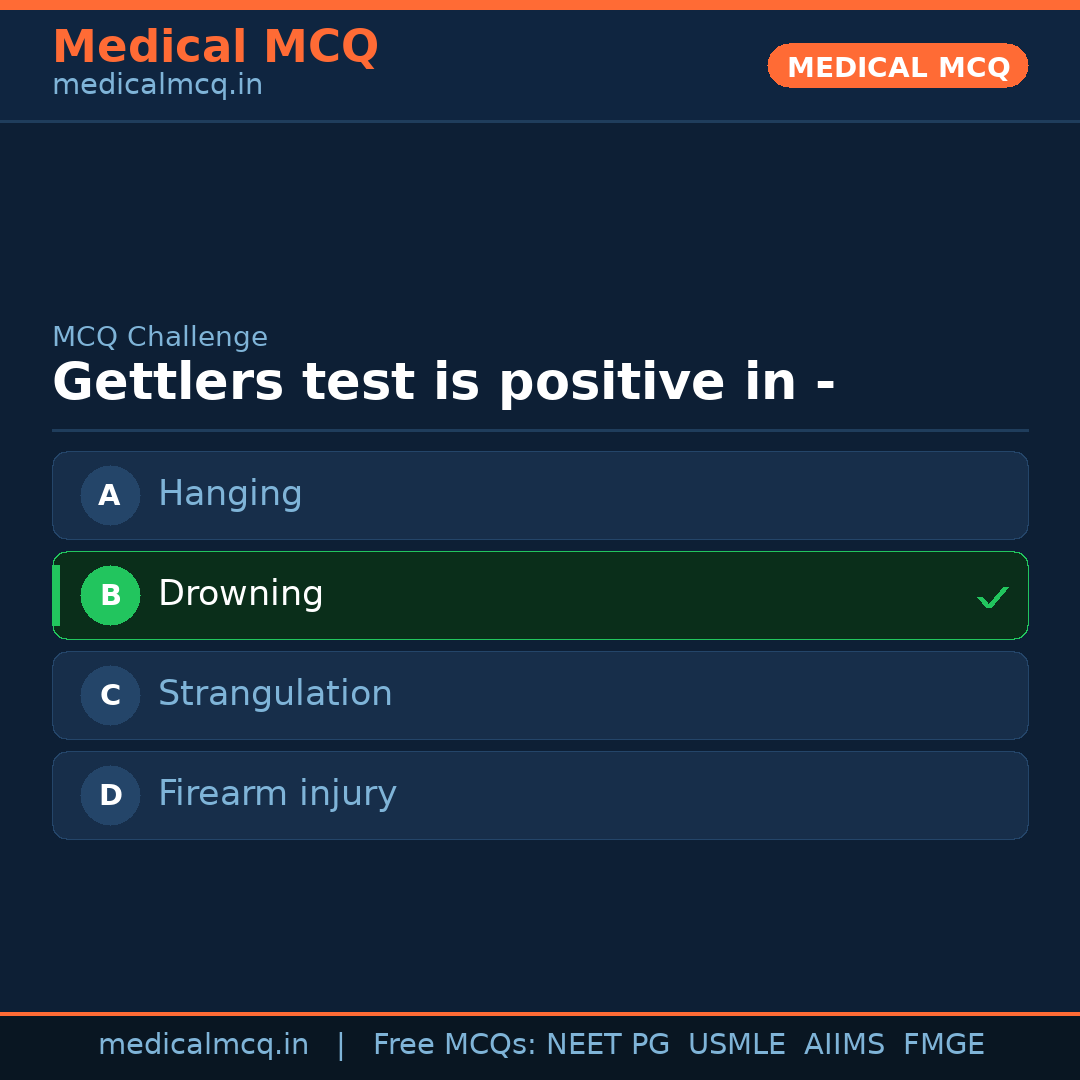Click the green letter B badge
The image size is (1080, 1080).
point(110,595)
